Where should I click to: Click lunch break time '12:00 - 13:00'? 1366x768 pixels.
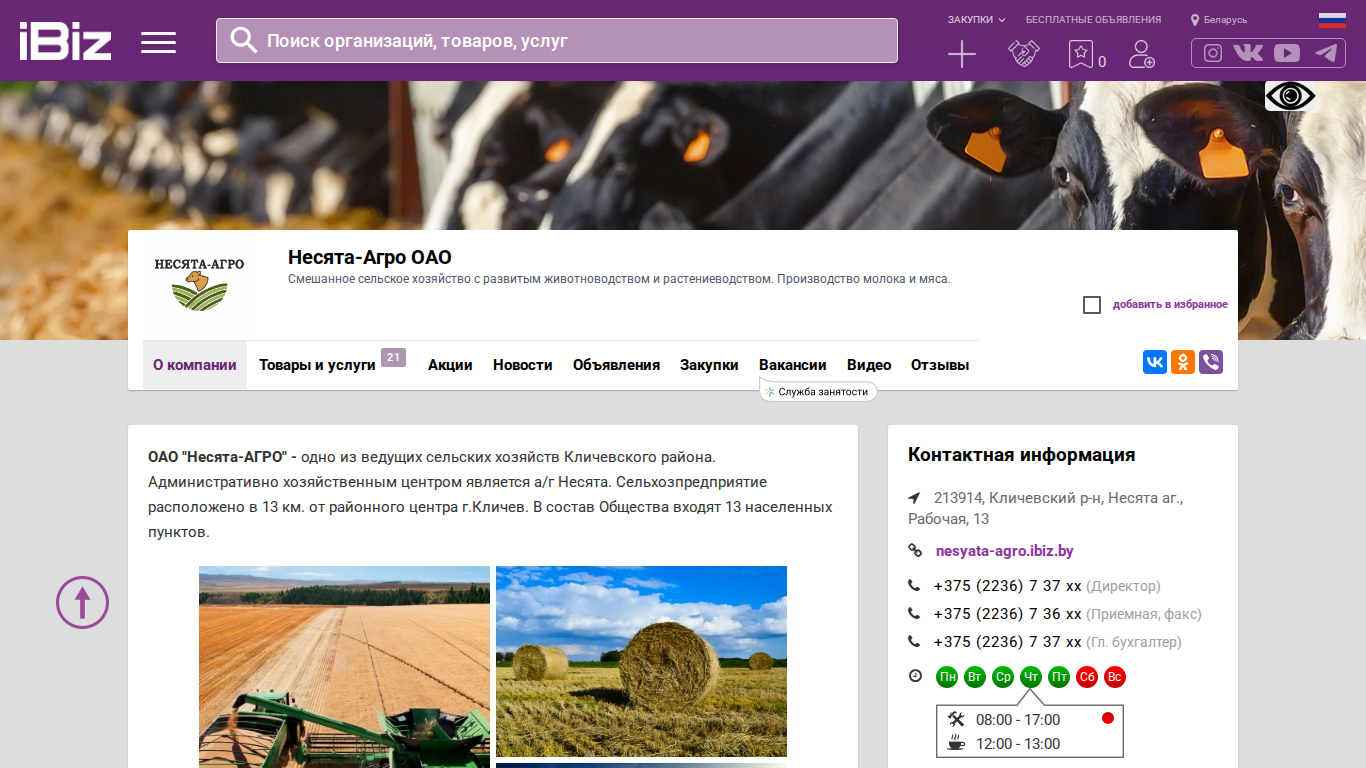(x=1018, y=744)
